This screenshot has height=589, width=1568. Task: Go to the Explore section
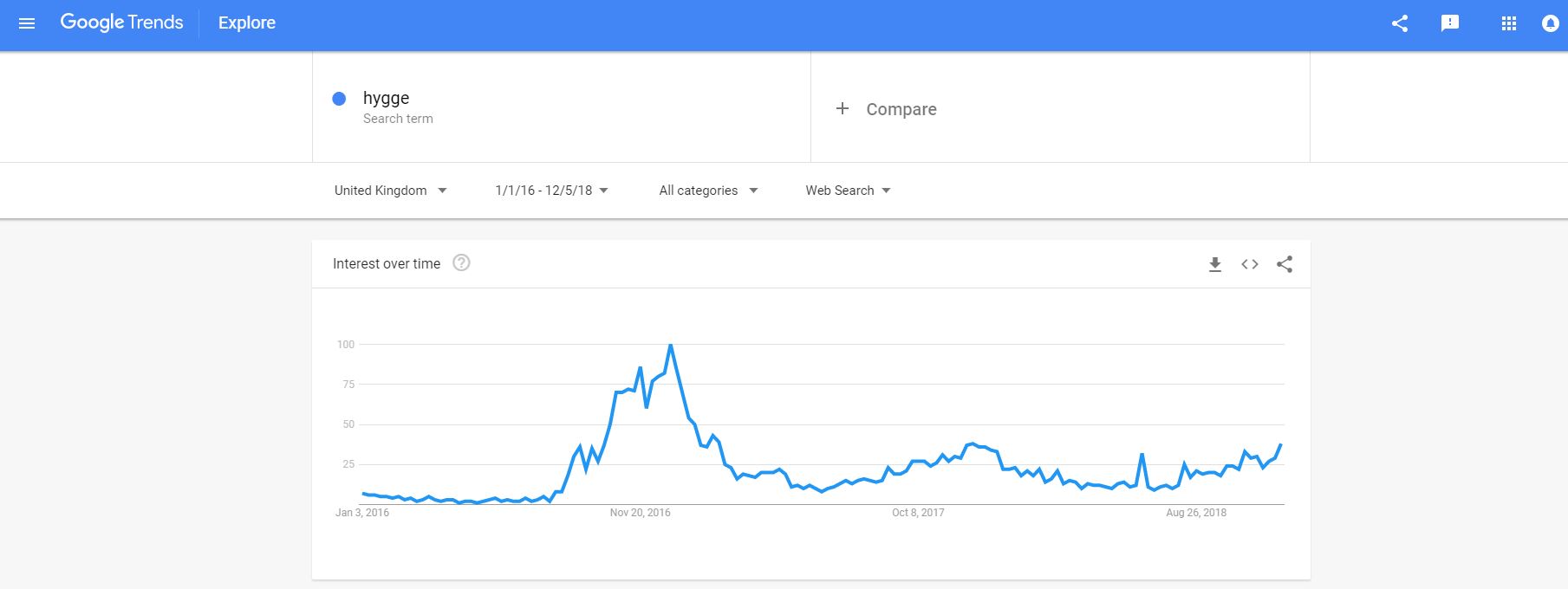pos(247,23)
